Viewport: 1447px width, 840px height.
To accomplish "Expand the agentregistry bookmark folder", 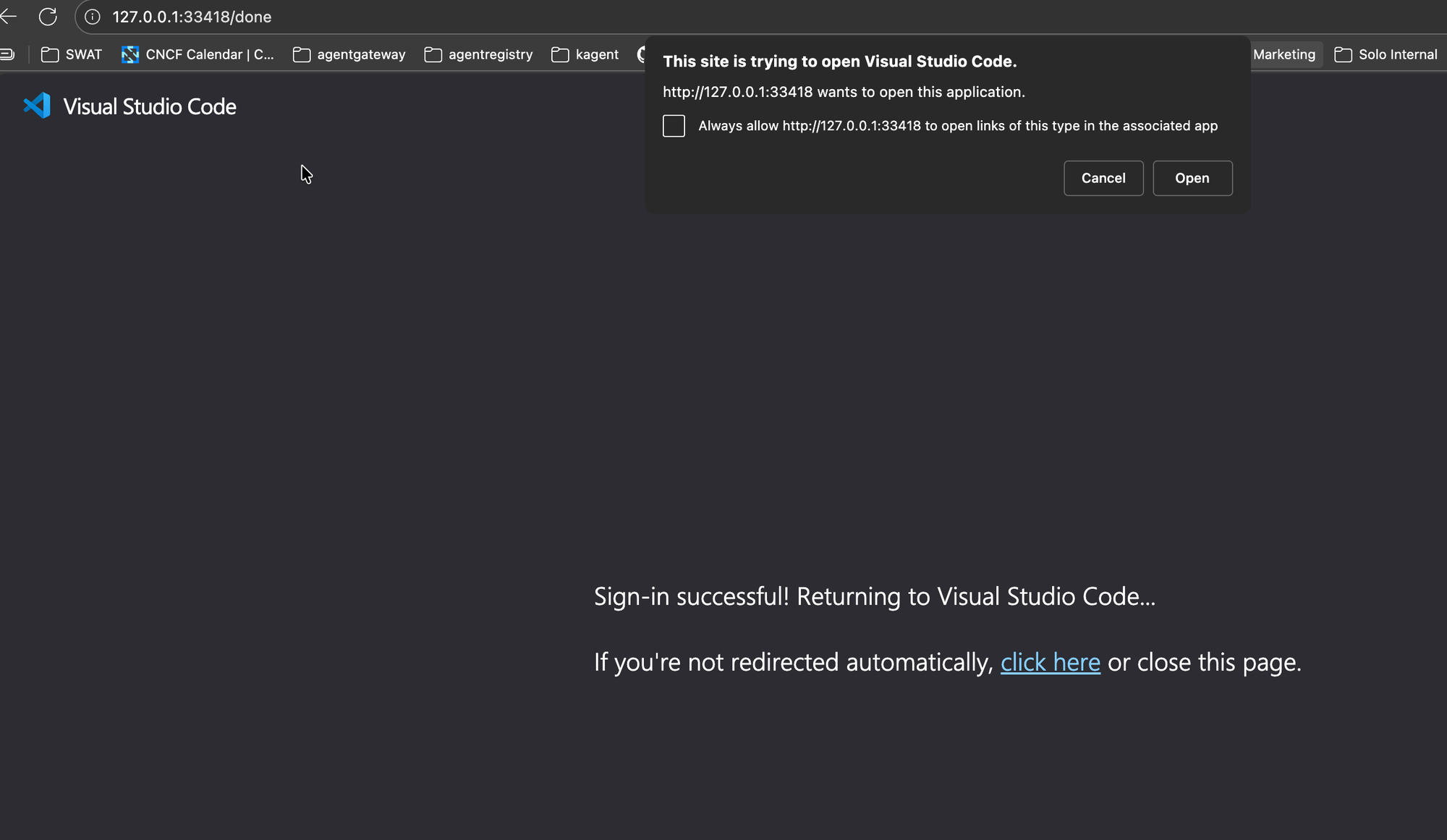I will 478,55.
